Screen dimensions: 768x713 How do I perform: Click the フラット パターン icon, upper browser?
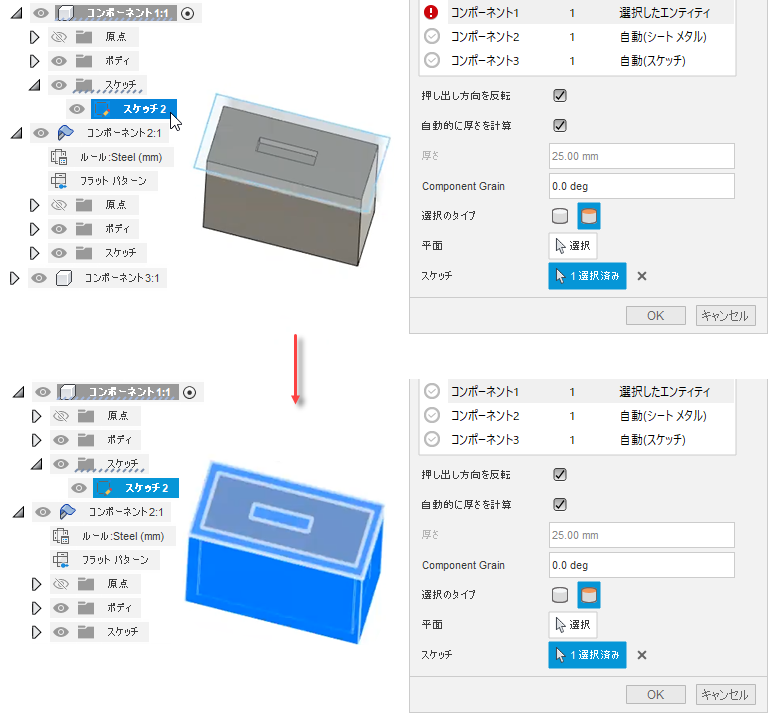[x=59, y=181]
